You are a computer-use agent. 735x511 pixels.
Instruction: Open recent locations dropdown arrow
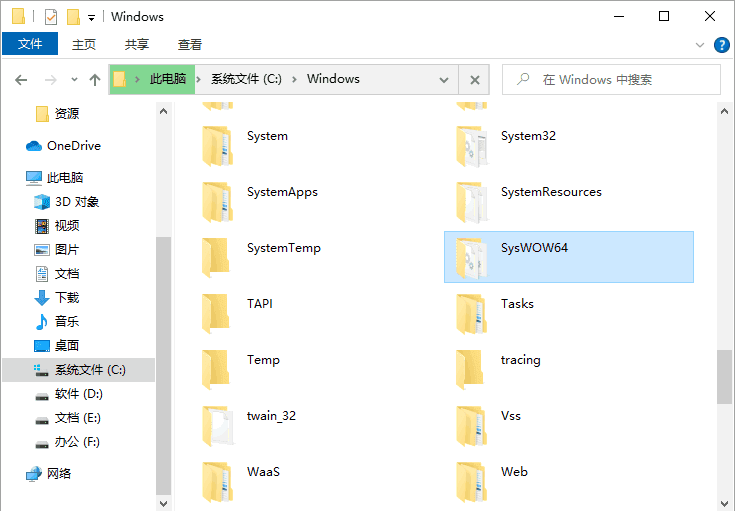click(x=74, y=79)
